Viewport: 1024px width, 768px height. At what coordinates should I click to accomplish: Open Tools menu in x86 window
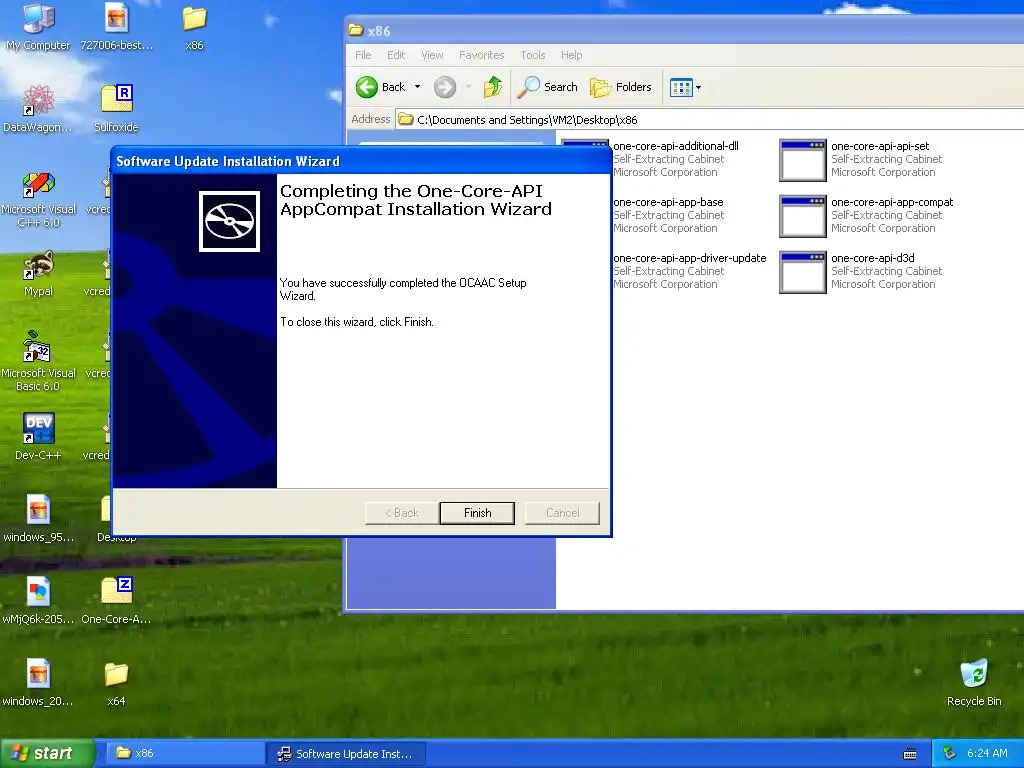[x=532, y=56]
